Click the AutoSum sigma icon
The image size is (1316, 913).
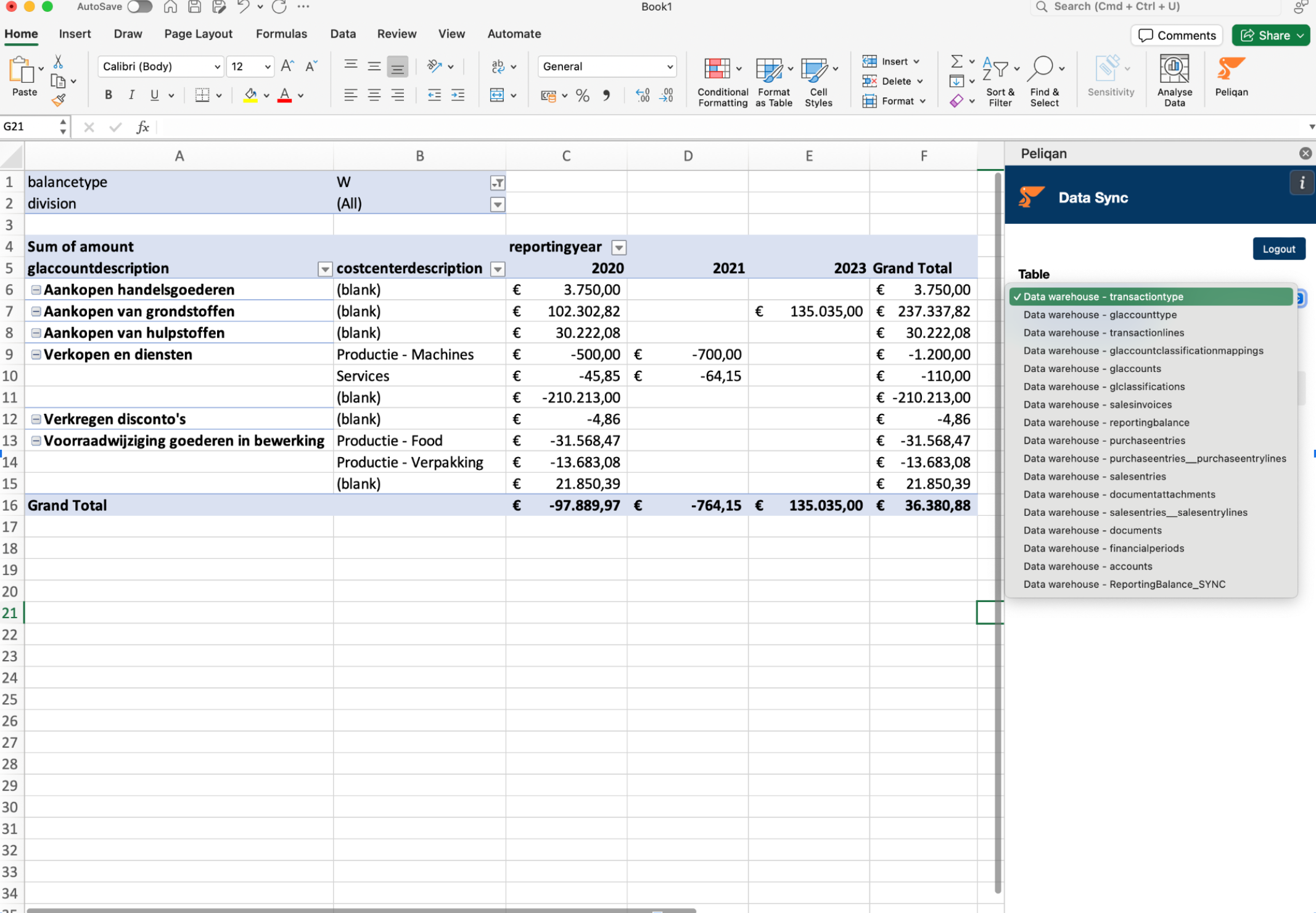click(956, 61)
